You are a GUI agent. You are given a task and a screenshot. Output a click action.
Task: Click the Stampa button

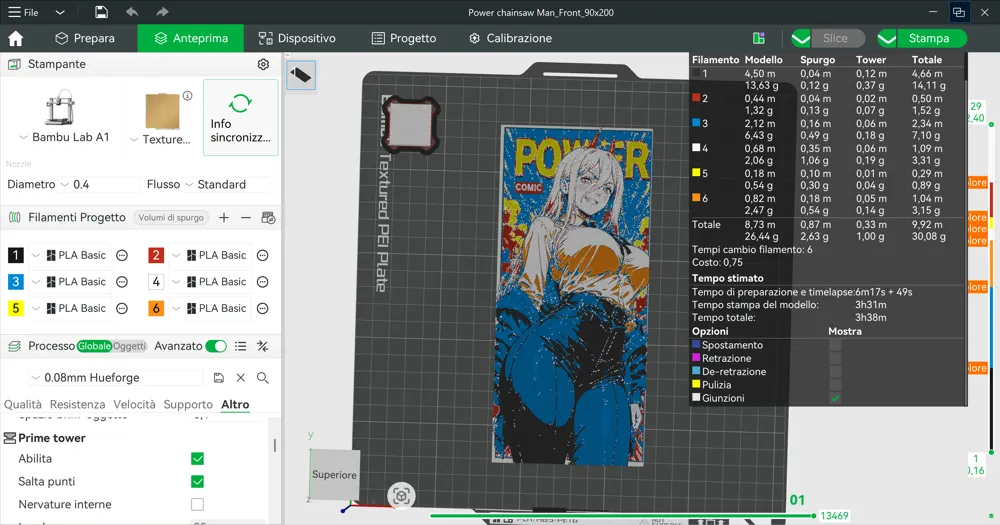tap(929, 38)
